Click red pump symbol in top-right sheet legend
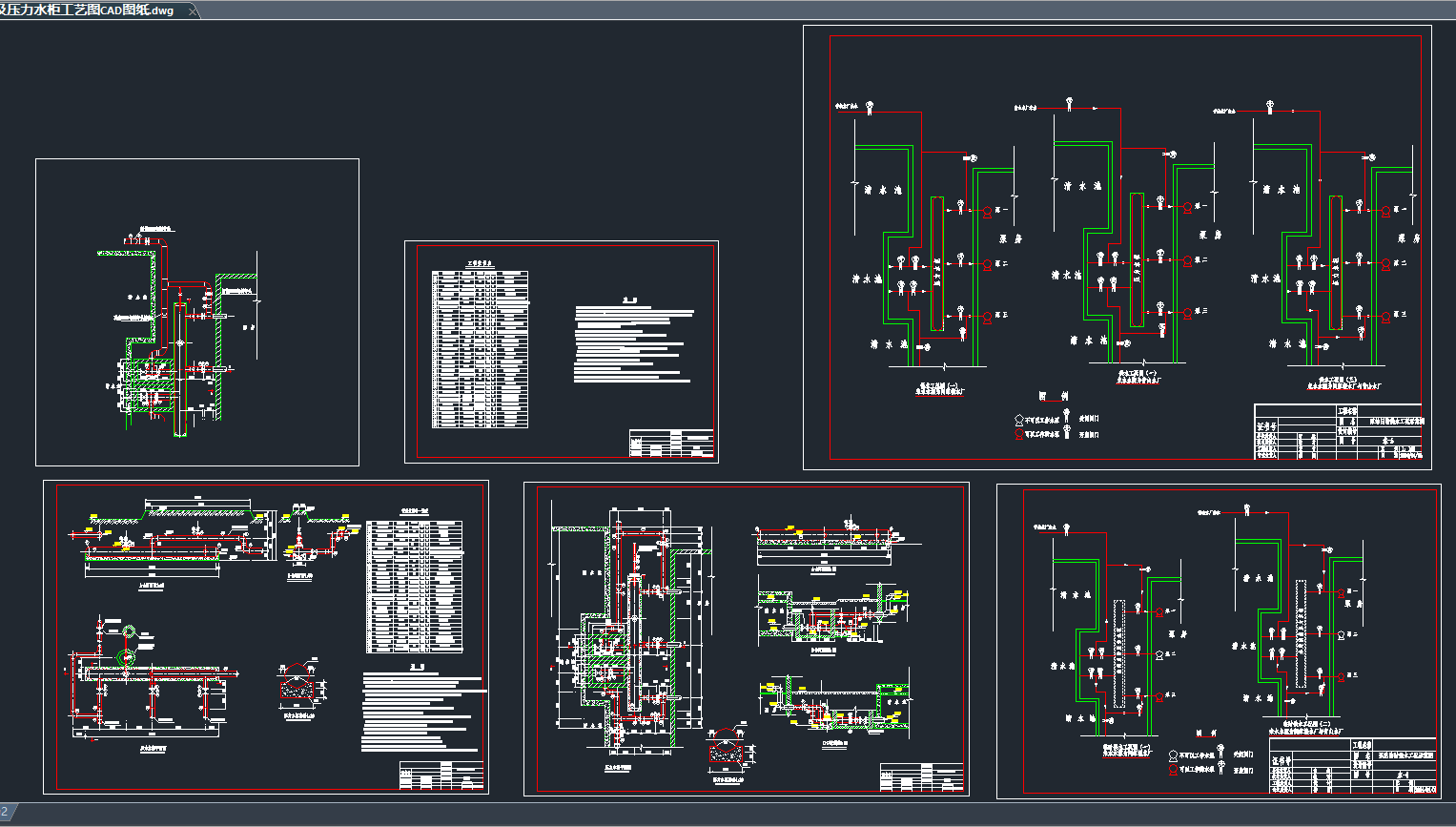Screen dimensions: 1456x827 tap(1018, 434)
